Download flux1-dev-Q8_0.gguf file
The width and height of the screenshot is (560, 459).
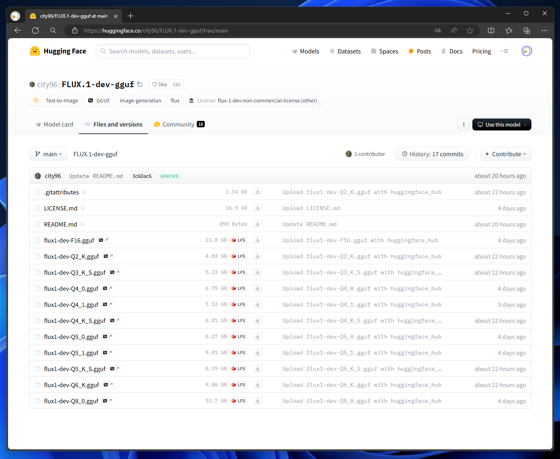click(x=258, y=401)
